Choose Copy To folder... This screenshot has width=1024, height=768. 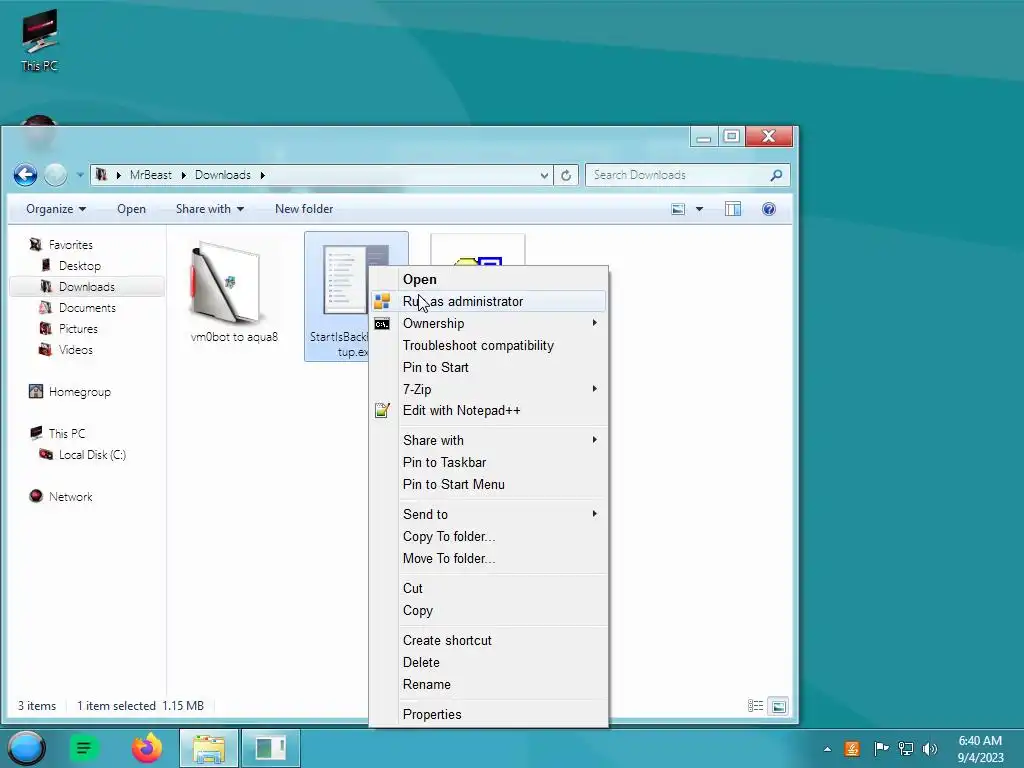(x=488, y=537)
